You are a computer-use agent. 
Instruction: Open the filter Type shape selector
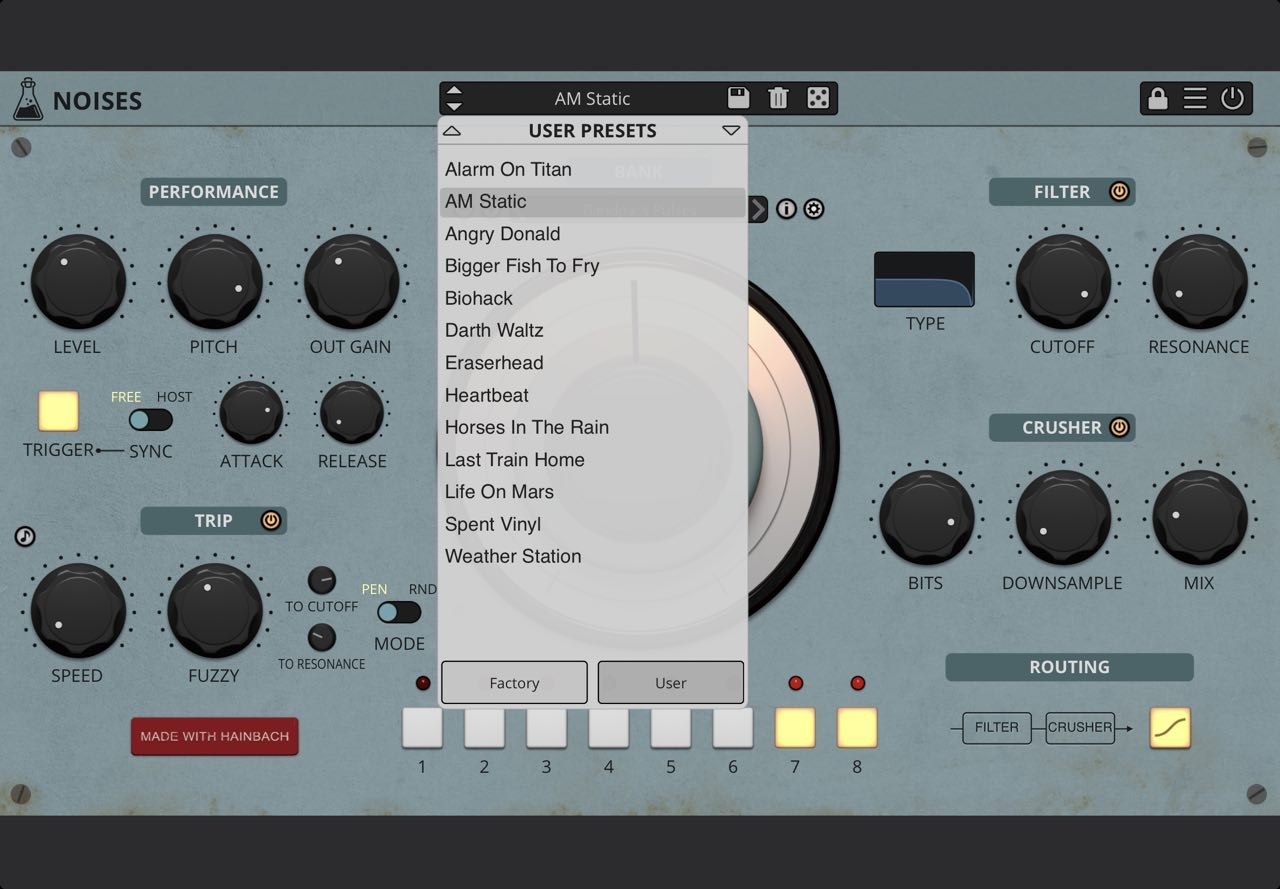click(924, 279)
